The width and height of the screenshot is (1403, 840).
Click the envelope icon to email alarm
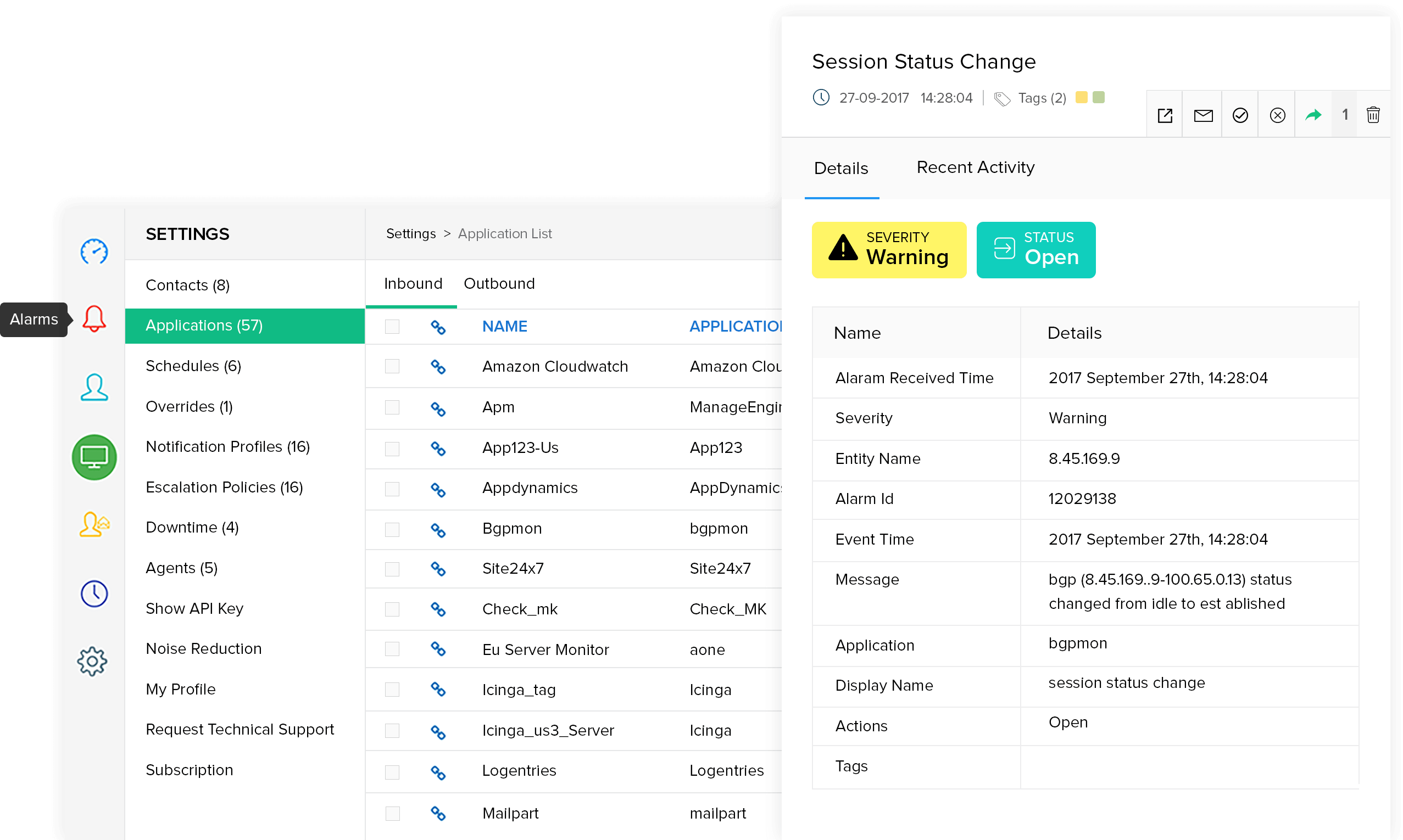pos(1203,115)
